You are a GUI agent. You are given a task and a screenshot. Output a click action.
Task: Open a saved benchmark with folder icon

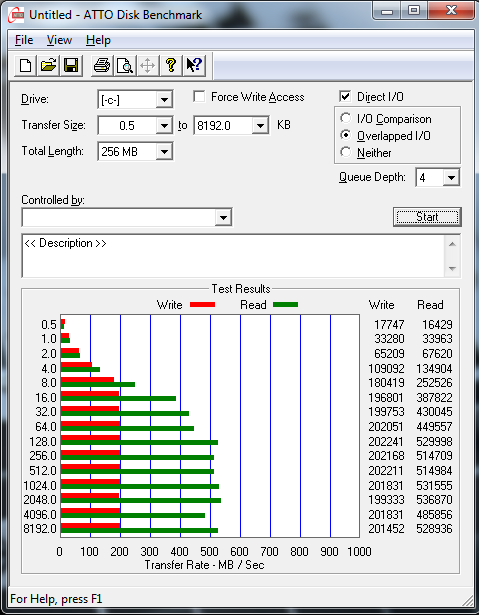(x=48, y=65)
